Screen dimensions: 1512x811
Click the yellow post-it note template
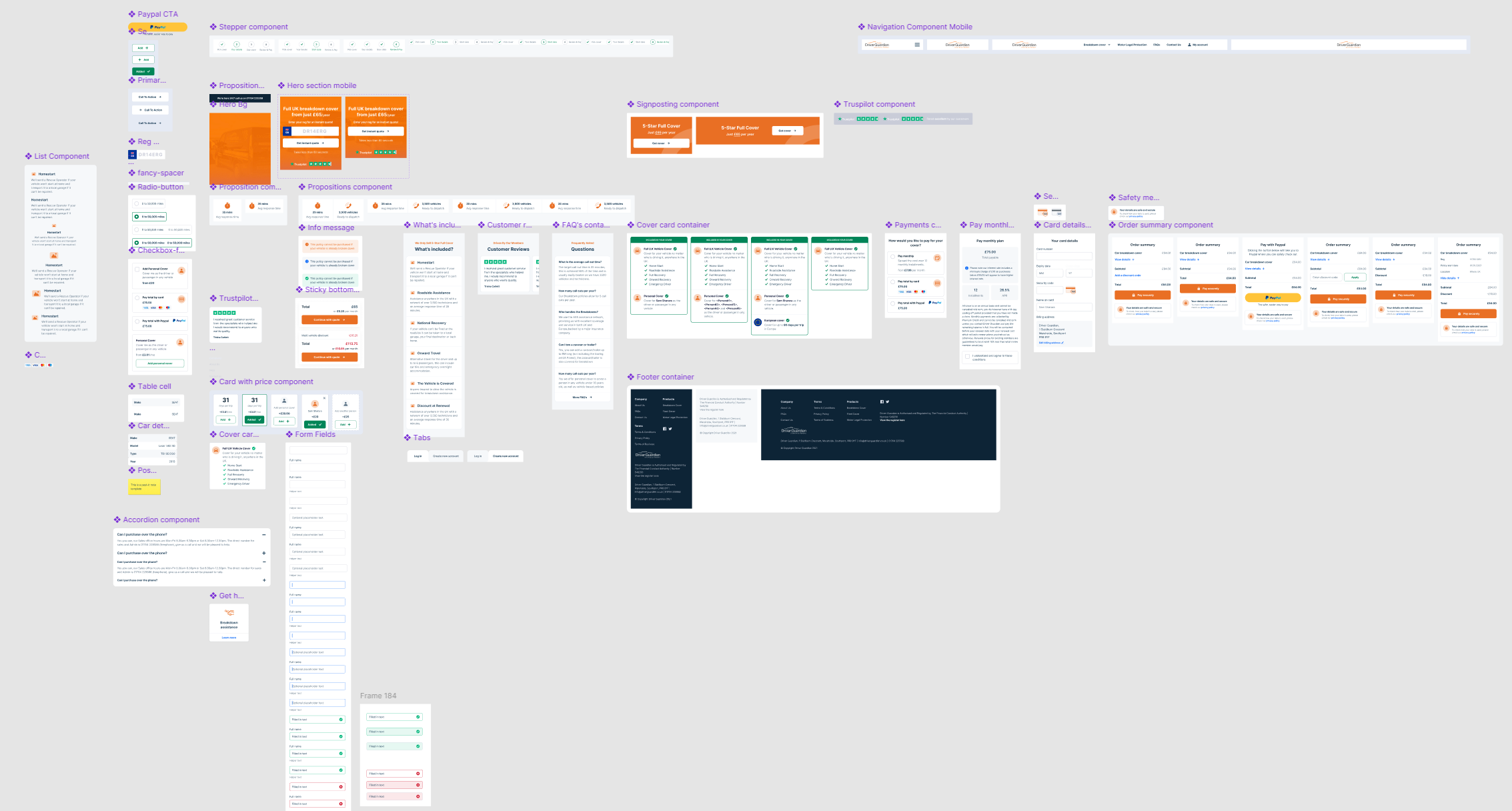144,486
